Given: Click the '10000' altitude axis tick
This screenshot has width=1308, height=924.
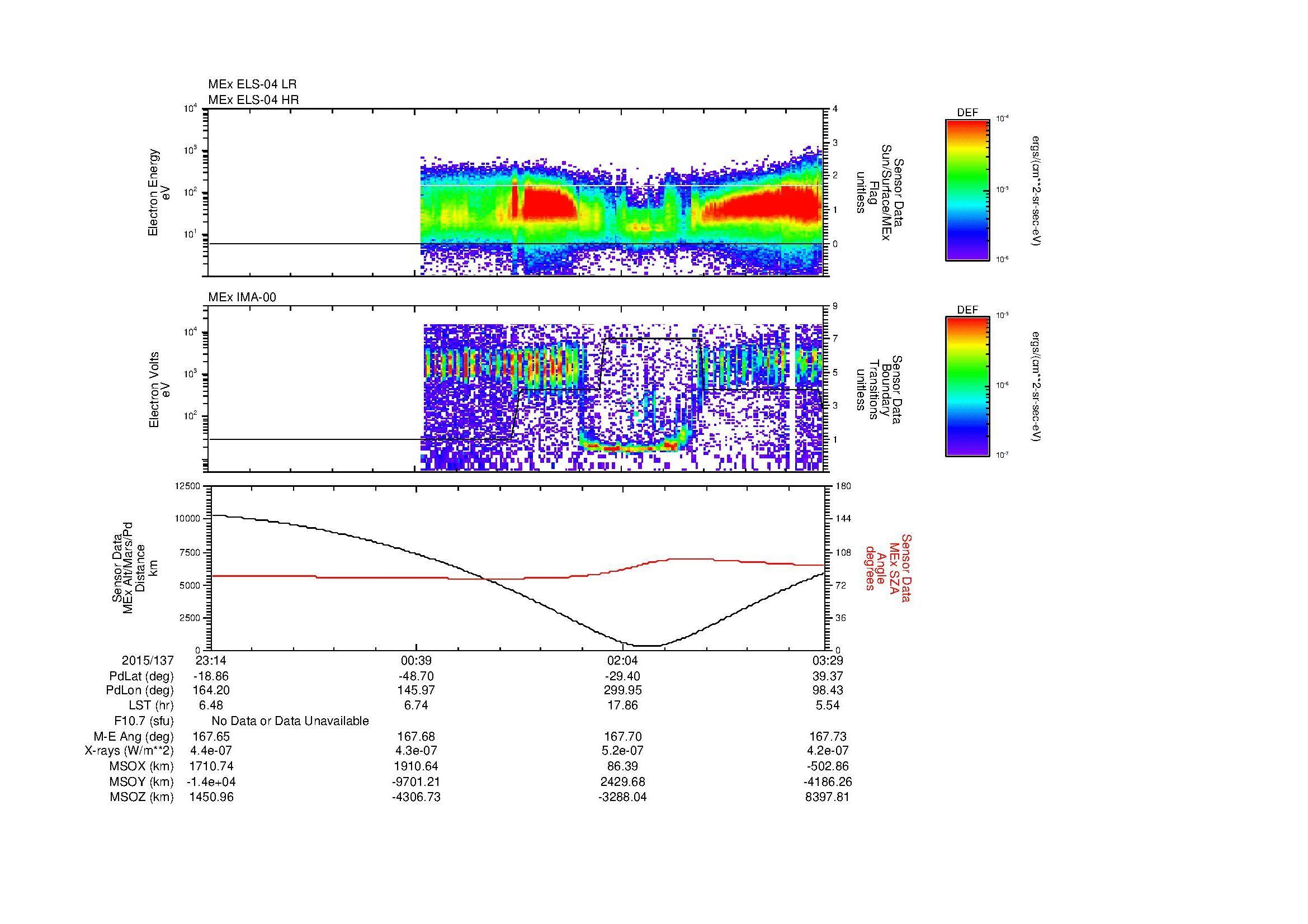Looking at the screenshot, I should point(188,519).
